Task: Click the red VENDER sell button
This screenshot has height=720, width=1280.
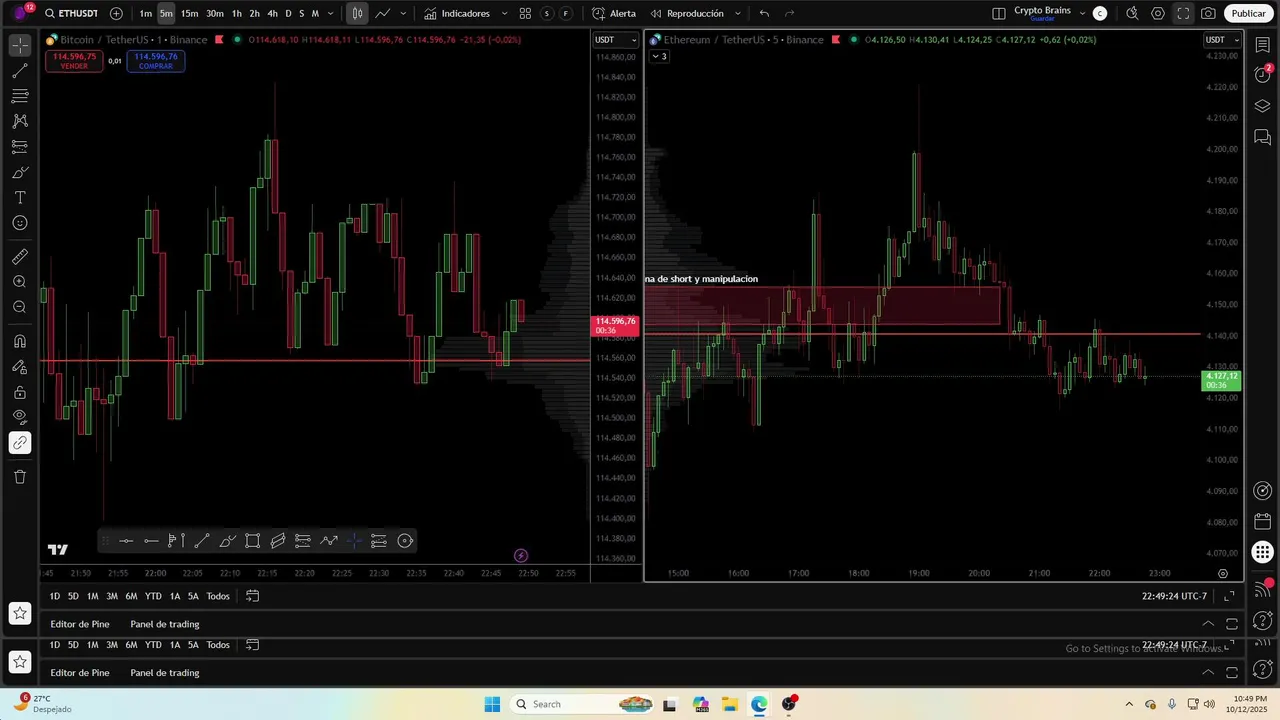Action: [x=75, y=61]
